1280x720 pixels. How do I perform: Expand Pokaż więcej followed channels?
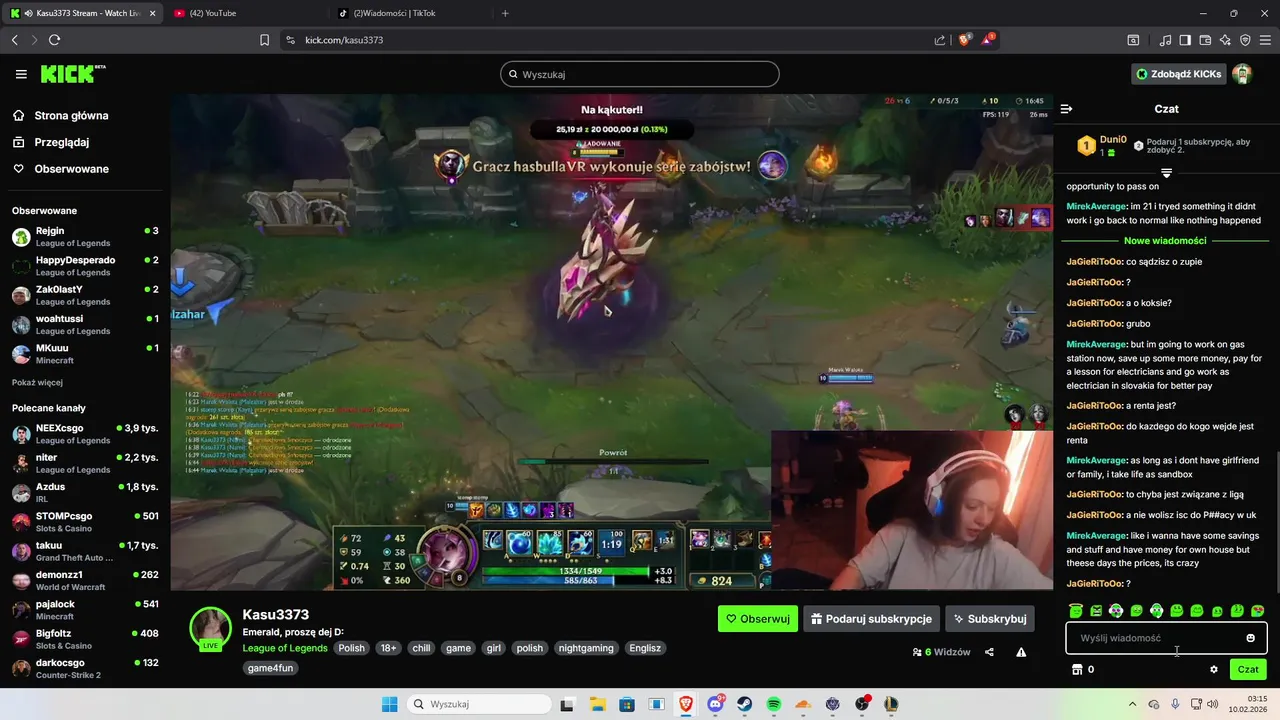pos(37,382)
